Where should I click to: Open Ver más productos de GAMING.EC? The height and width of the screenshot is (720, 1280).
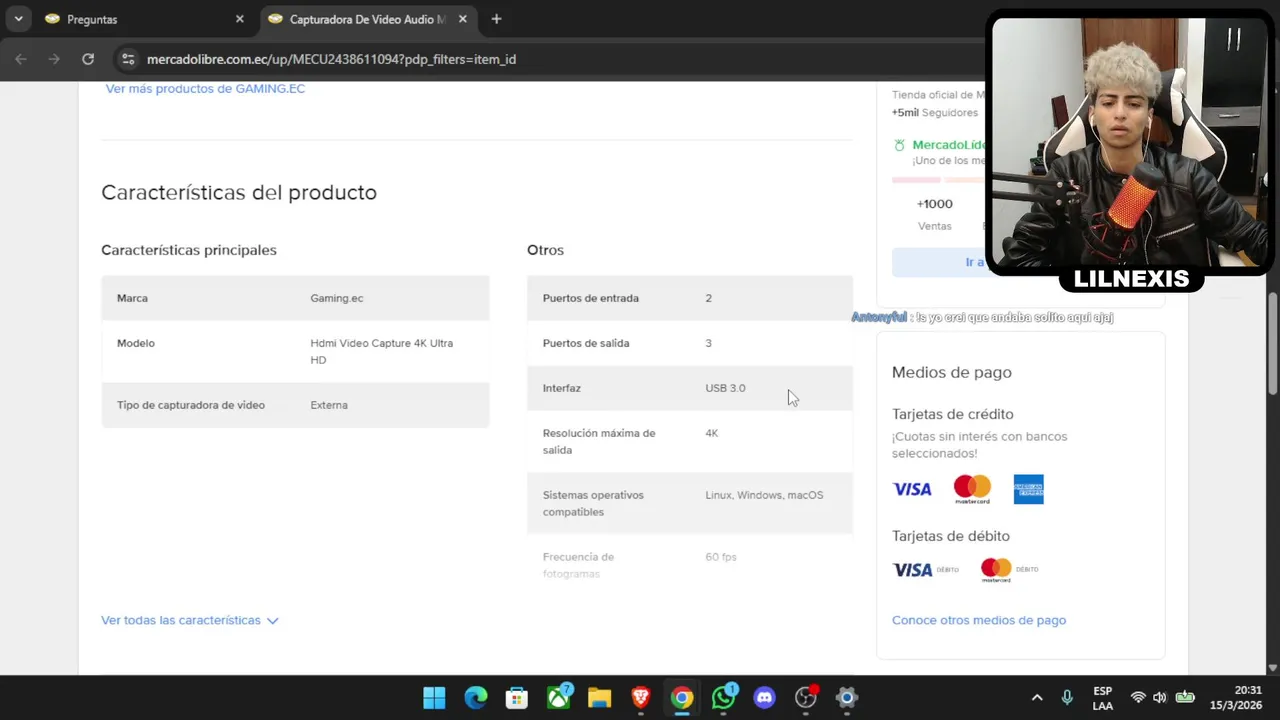point(205,88)
